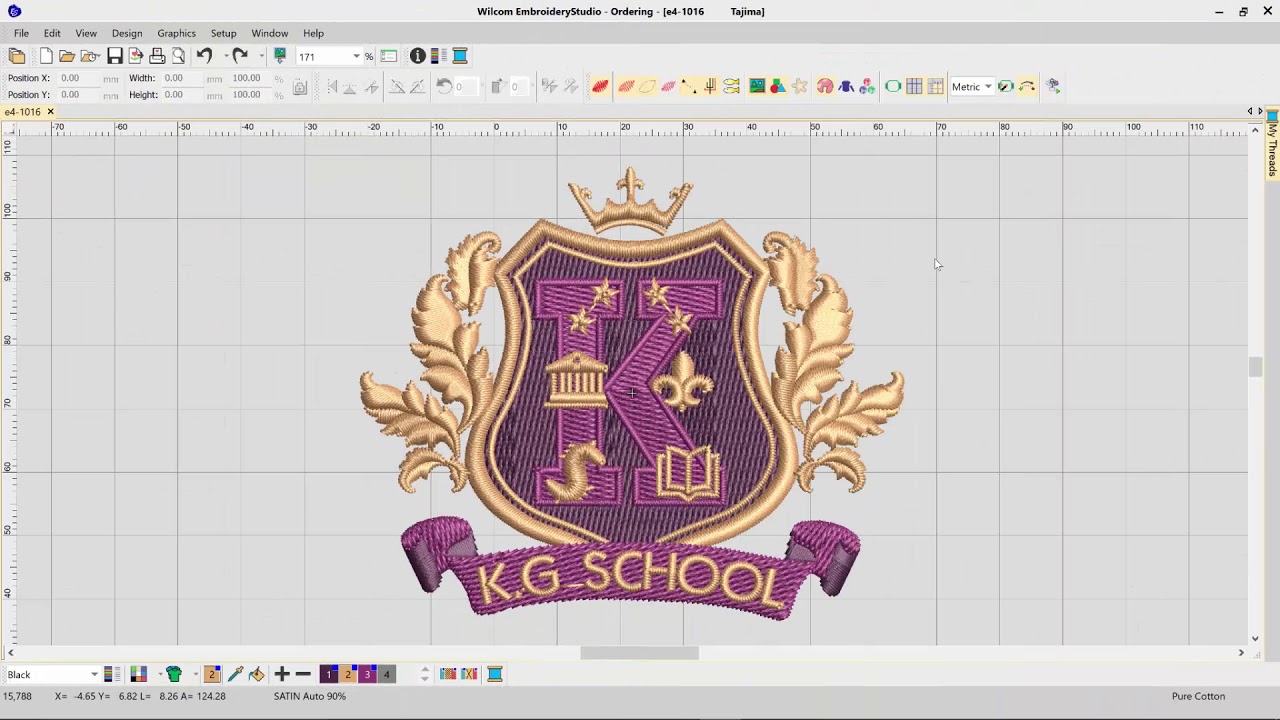Click the Print design icon
This screenshot has width=1280, height=720.
coord(157,56)
